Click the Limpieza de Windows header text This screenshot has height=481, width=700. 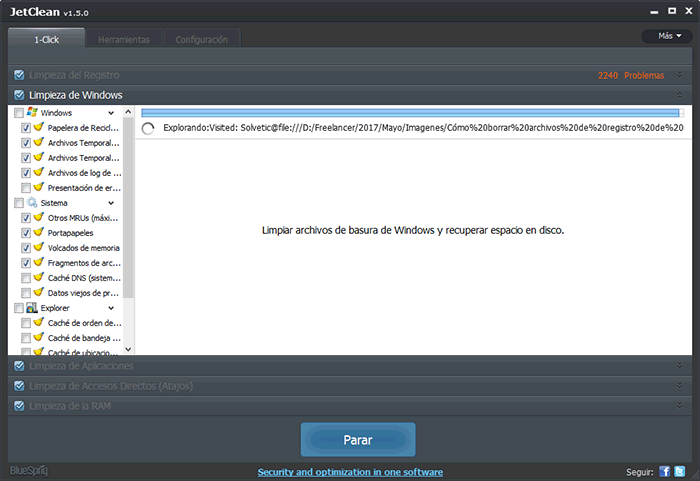[76, 95]
